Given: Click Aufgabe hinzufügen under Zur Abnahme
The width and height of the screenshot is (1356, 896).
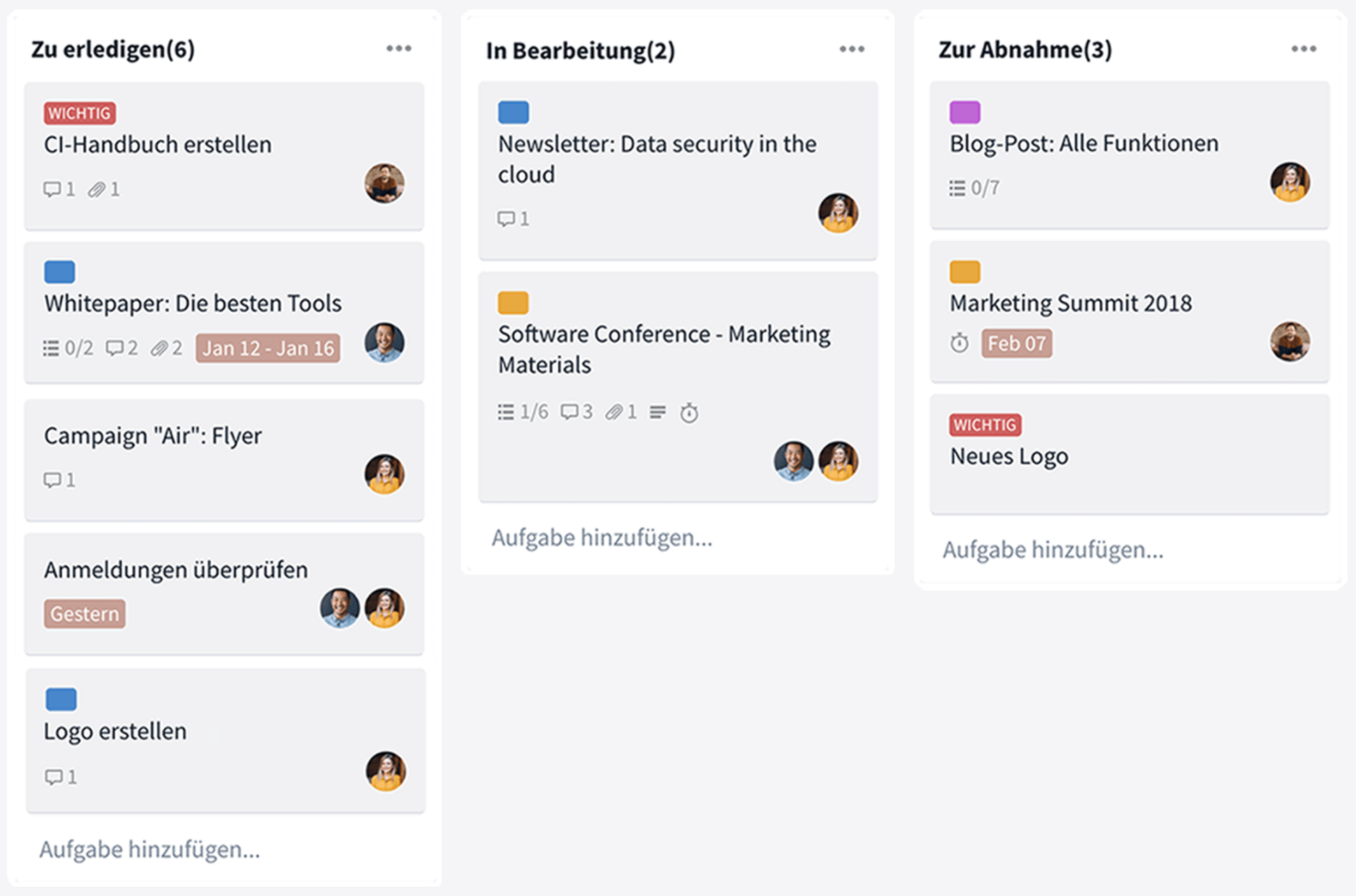Looking at the screenshot, I should (x=1053, y=549).
